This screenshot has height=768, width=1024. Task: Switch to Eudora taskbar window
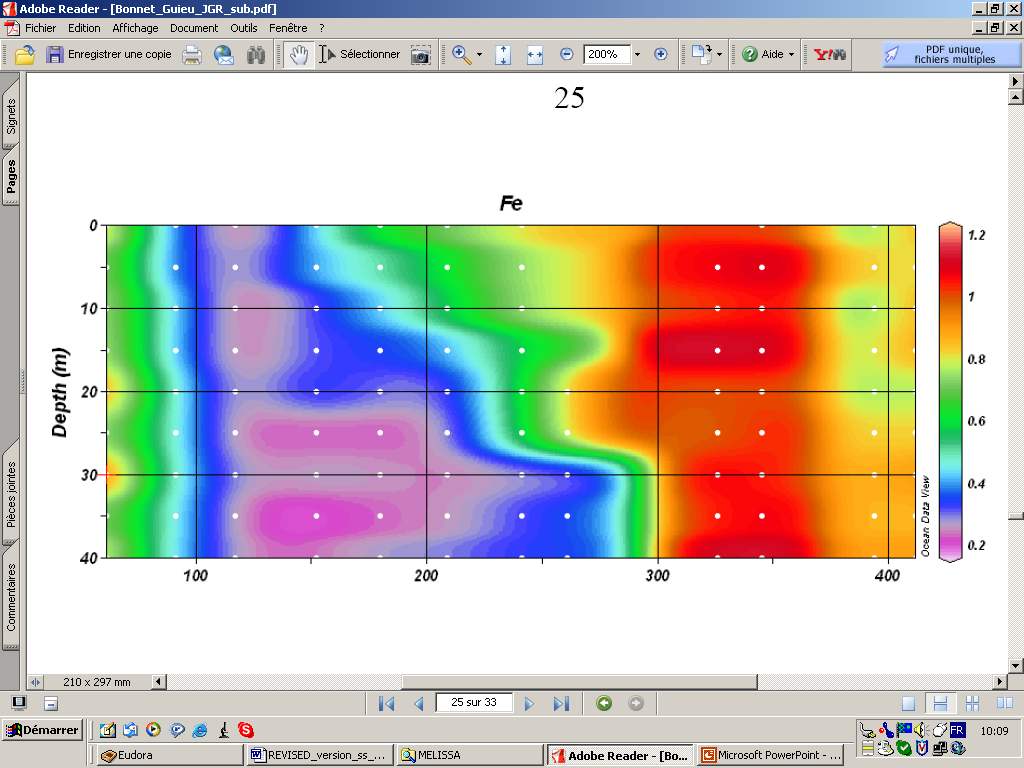click(x=170, y=755)
